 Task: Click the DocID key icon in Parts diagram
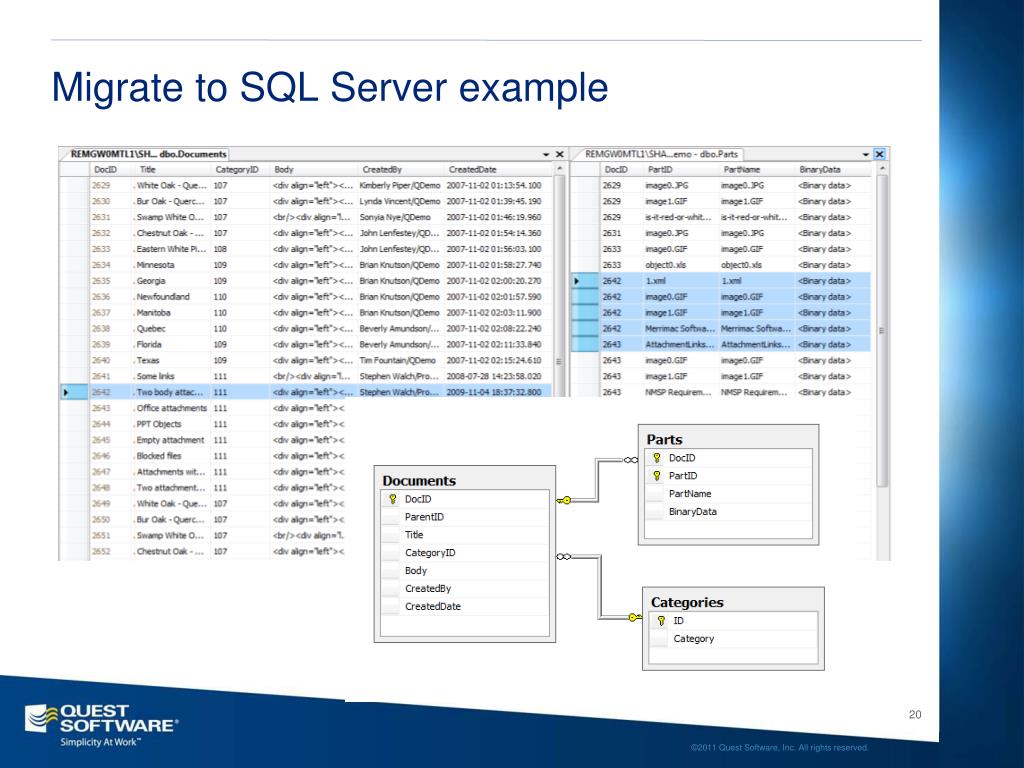click(657, 458)
